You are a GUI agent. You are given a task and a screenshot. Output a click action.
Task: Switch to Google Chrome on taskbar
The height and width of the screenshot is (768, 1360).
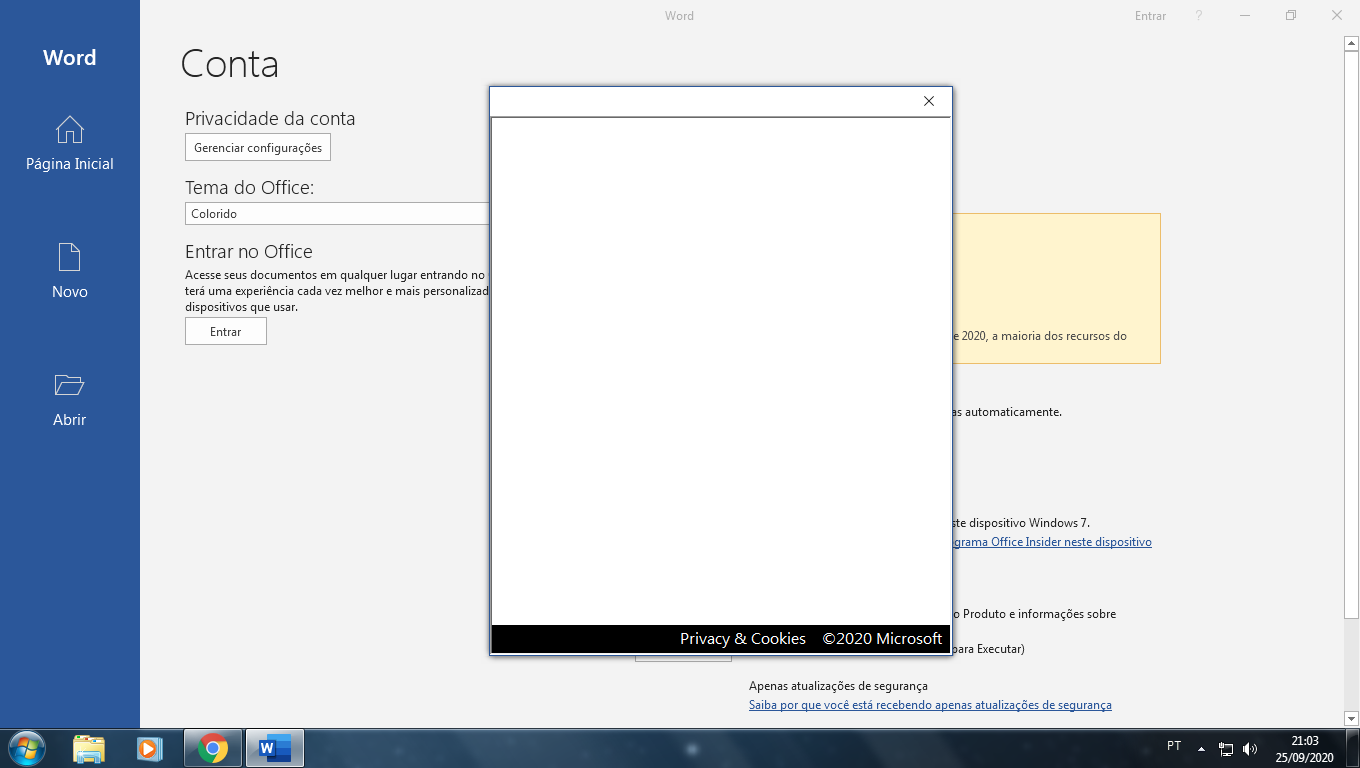pos(212,748)
